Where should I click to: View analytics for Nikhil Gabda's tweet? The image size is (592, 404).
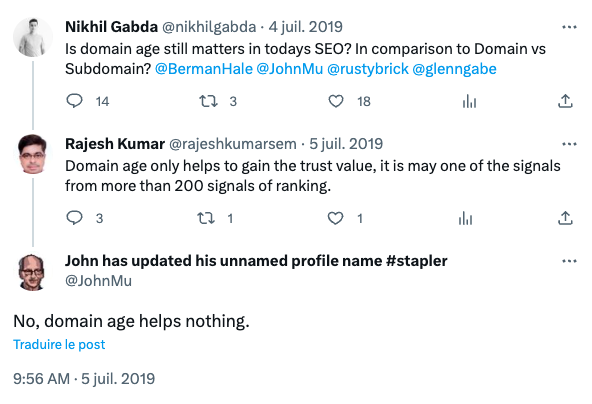coord(469,101)
